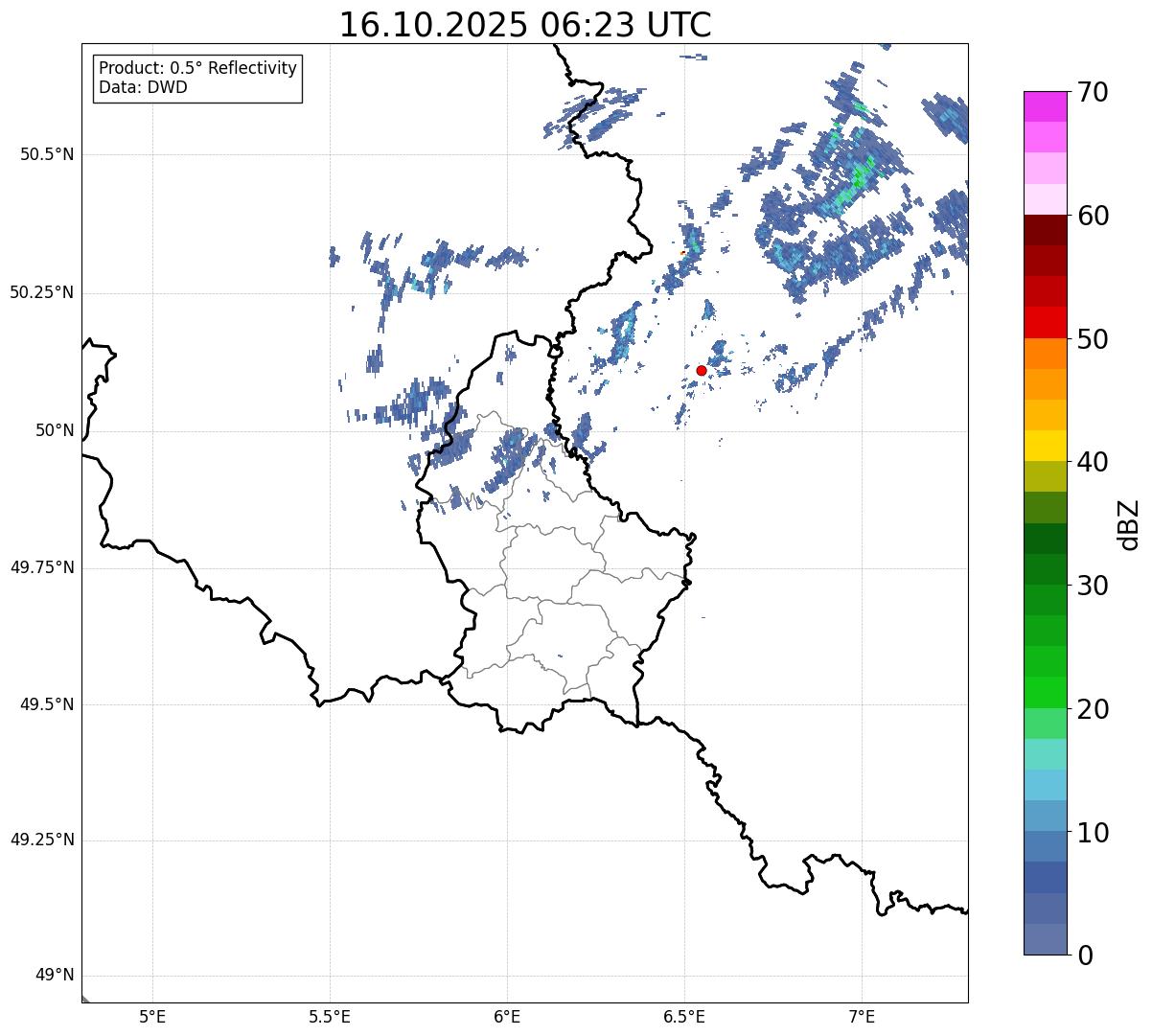Click the colorbar tick label 0
This screenshot has height=1036, width=1152.
tap(1087, 955)
